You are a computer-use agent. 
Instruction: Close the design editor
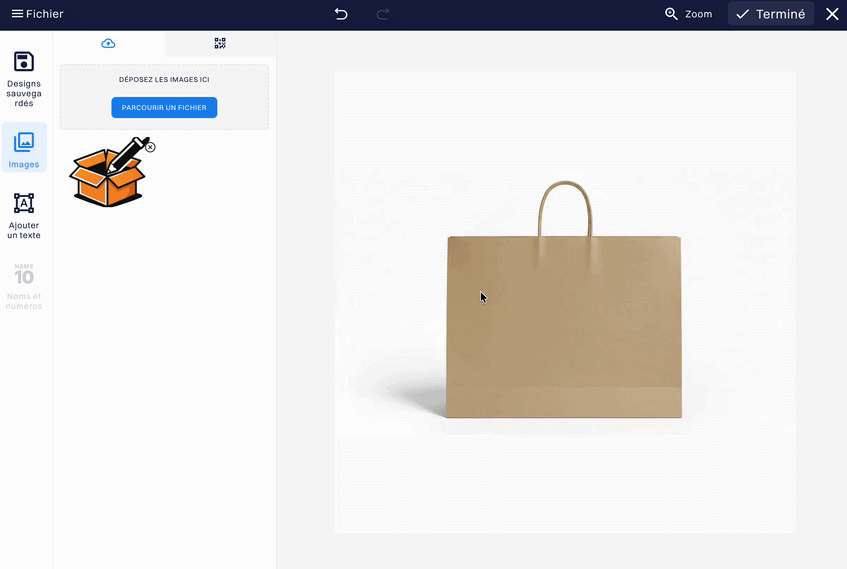(831, 14)
